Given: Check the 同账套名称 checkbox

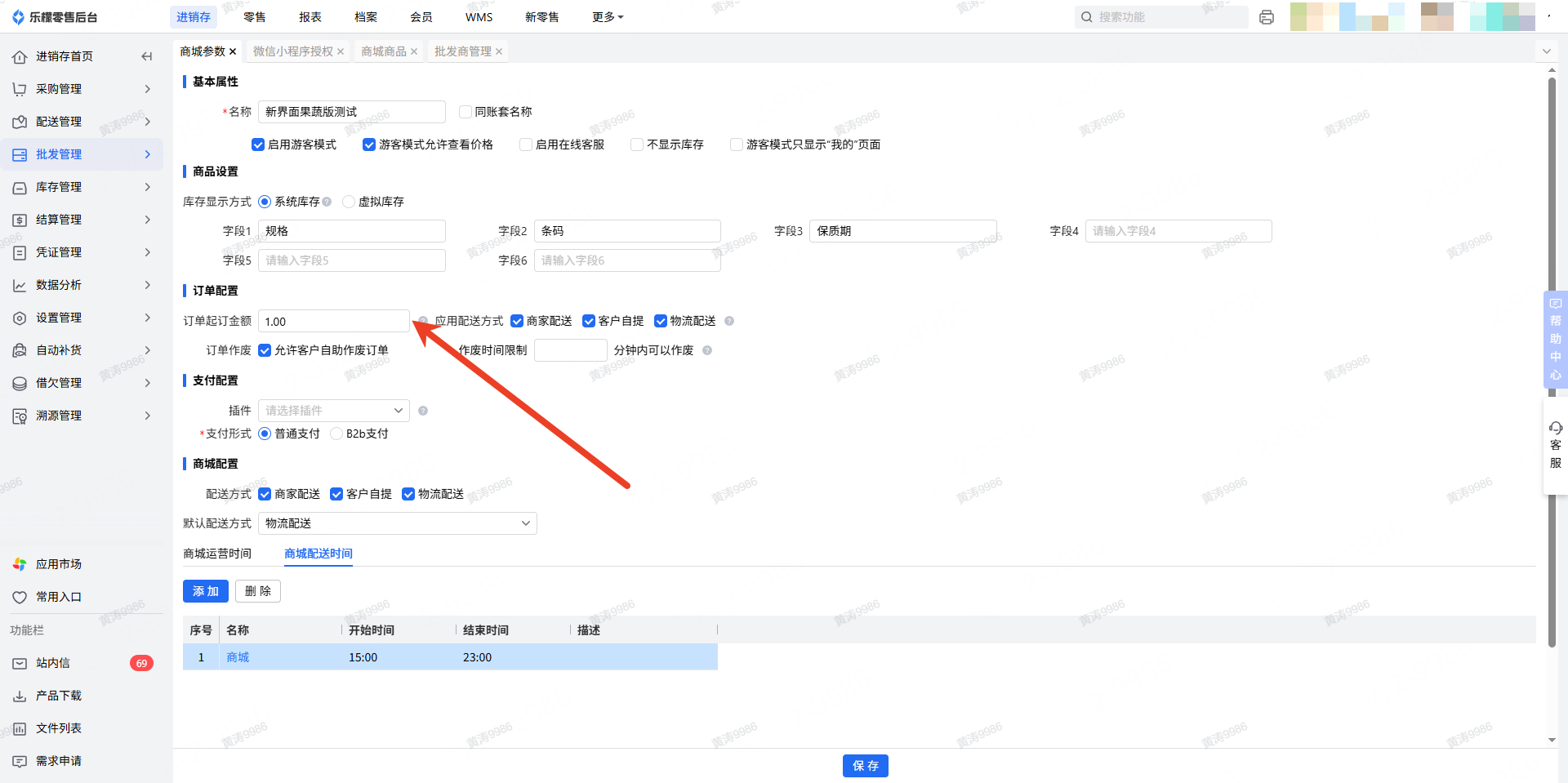Looking at the screenshot, I should pos(465,112).
